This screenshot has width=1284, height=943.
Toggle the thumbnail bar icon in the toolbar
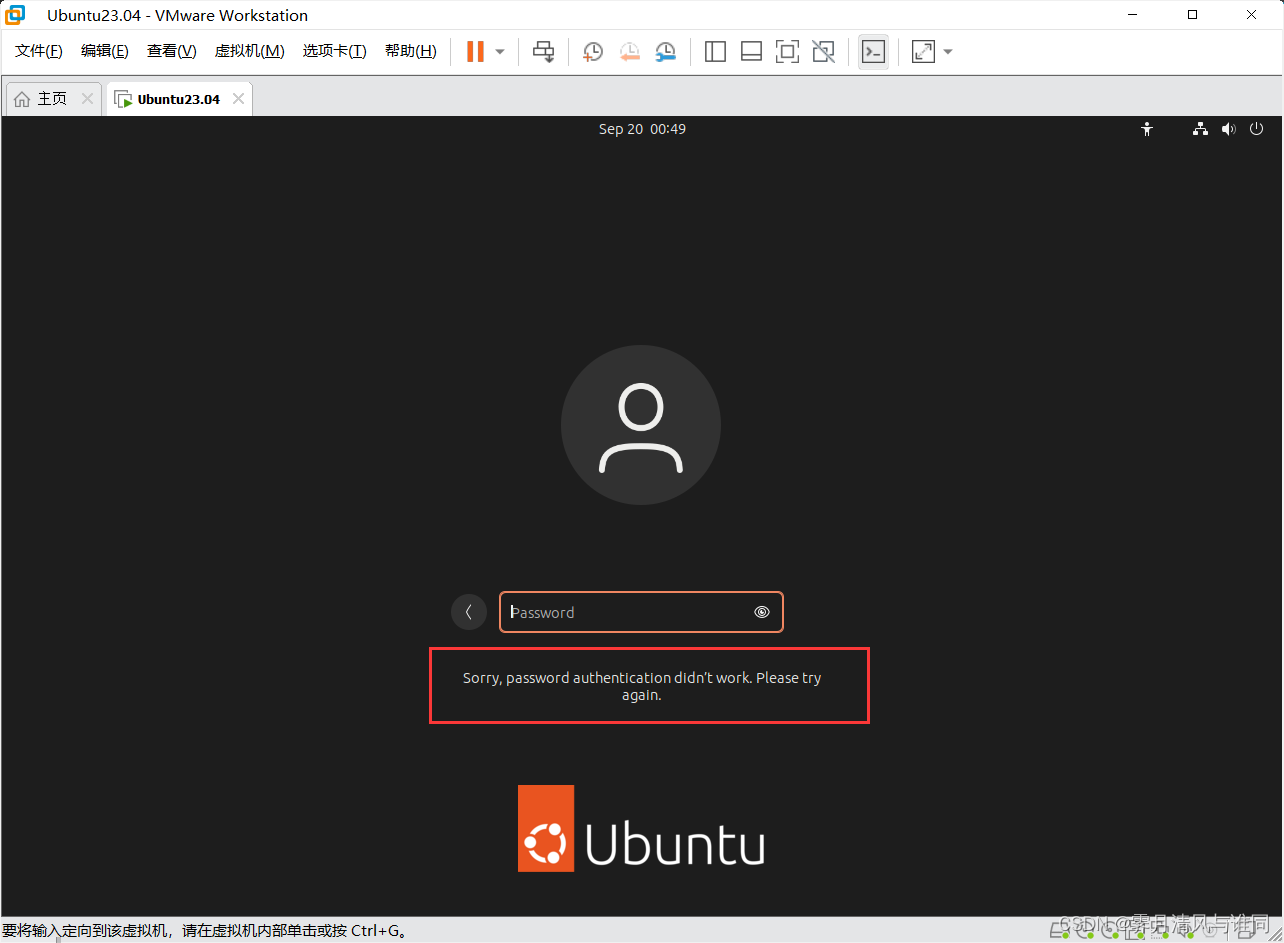(x=751, y=51)
